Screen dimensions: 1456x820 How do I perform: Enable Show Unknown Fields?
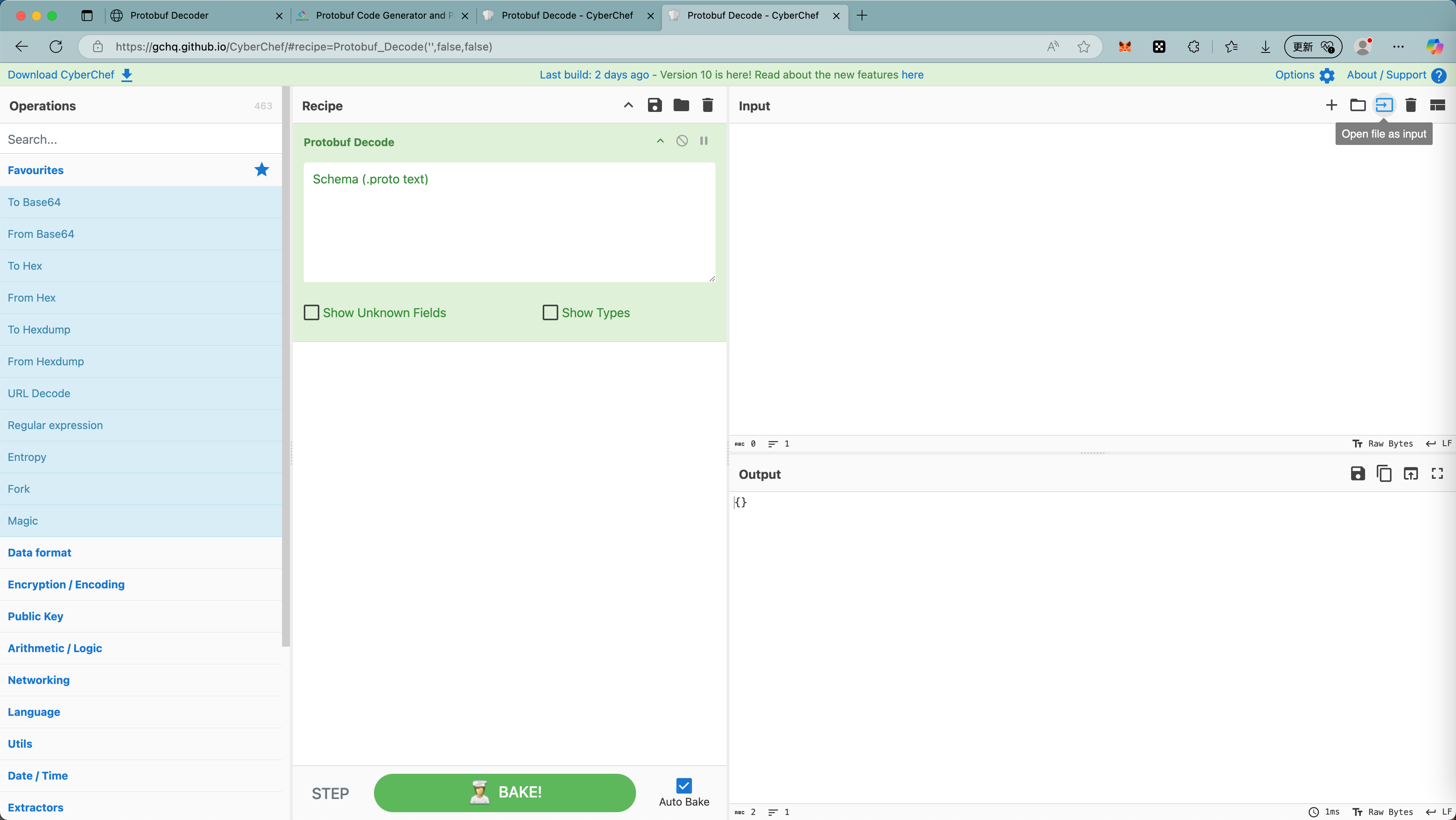pyautogui.click(x=312, y=312)
